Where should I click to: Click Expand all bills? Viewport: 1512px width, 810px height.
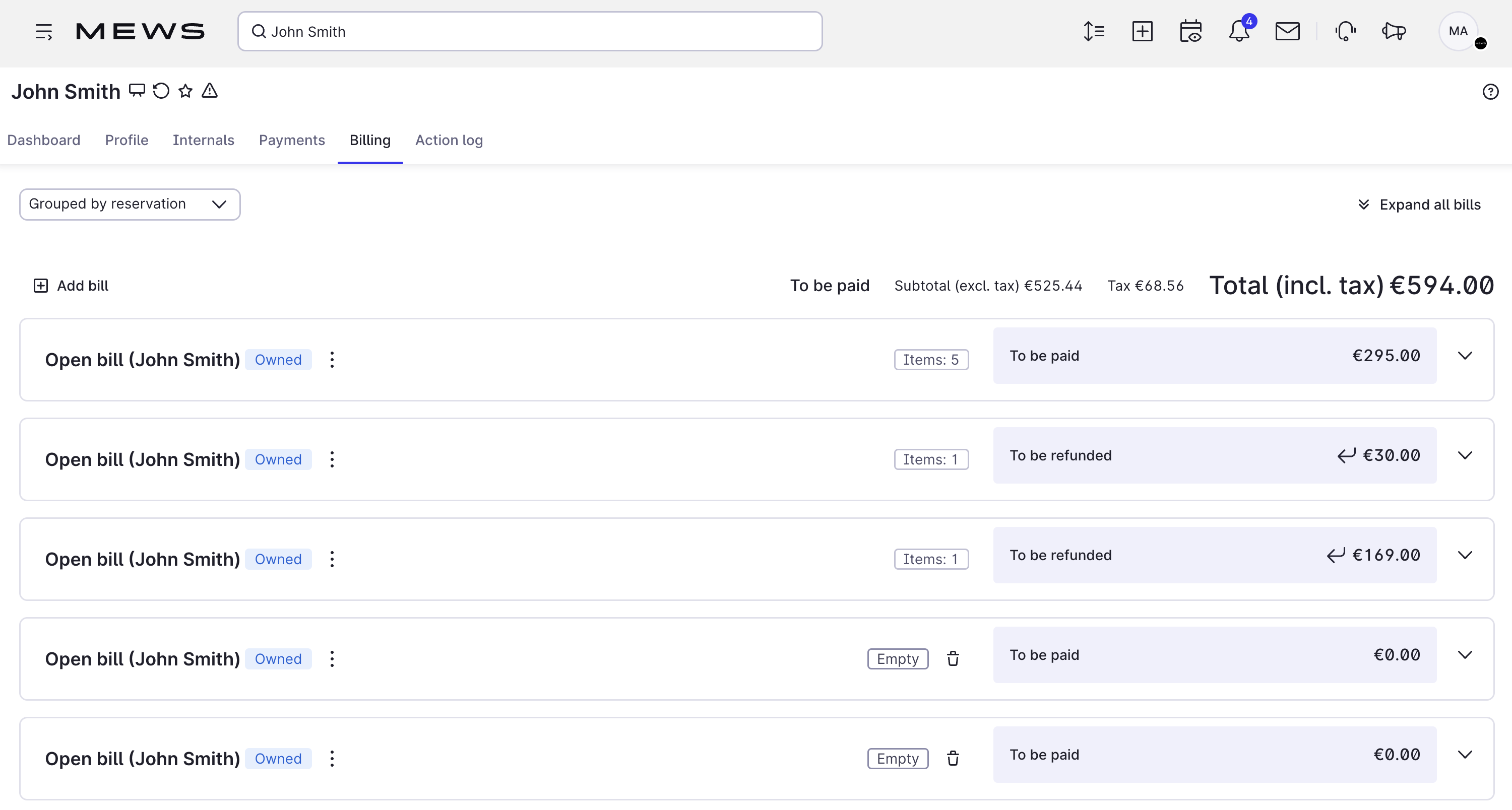(1419, 205)
